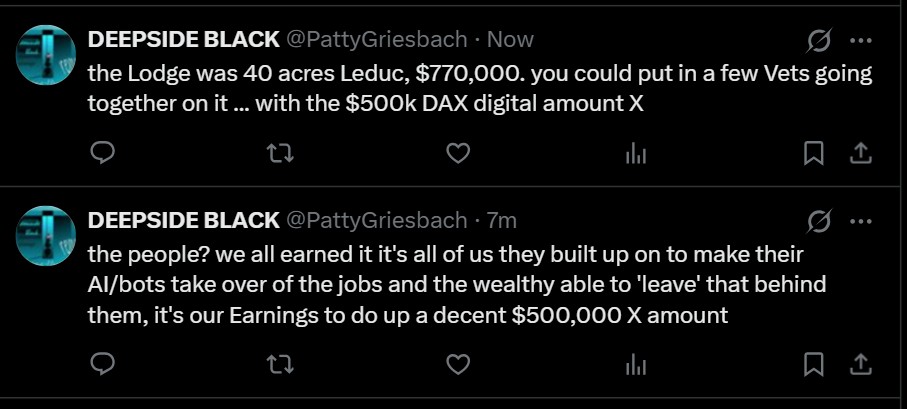Open the 7m timestamp link
907x409 pixels.
pyautogui.click(x=501, y=220)
